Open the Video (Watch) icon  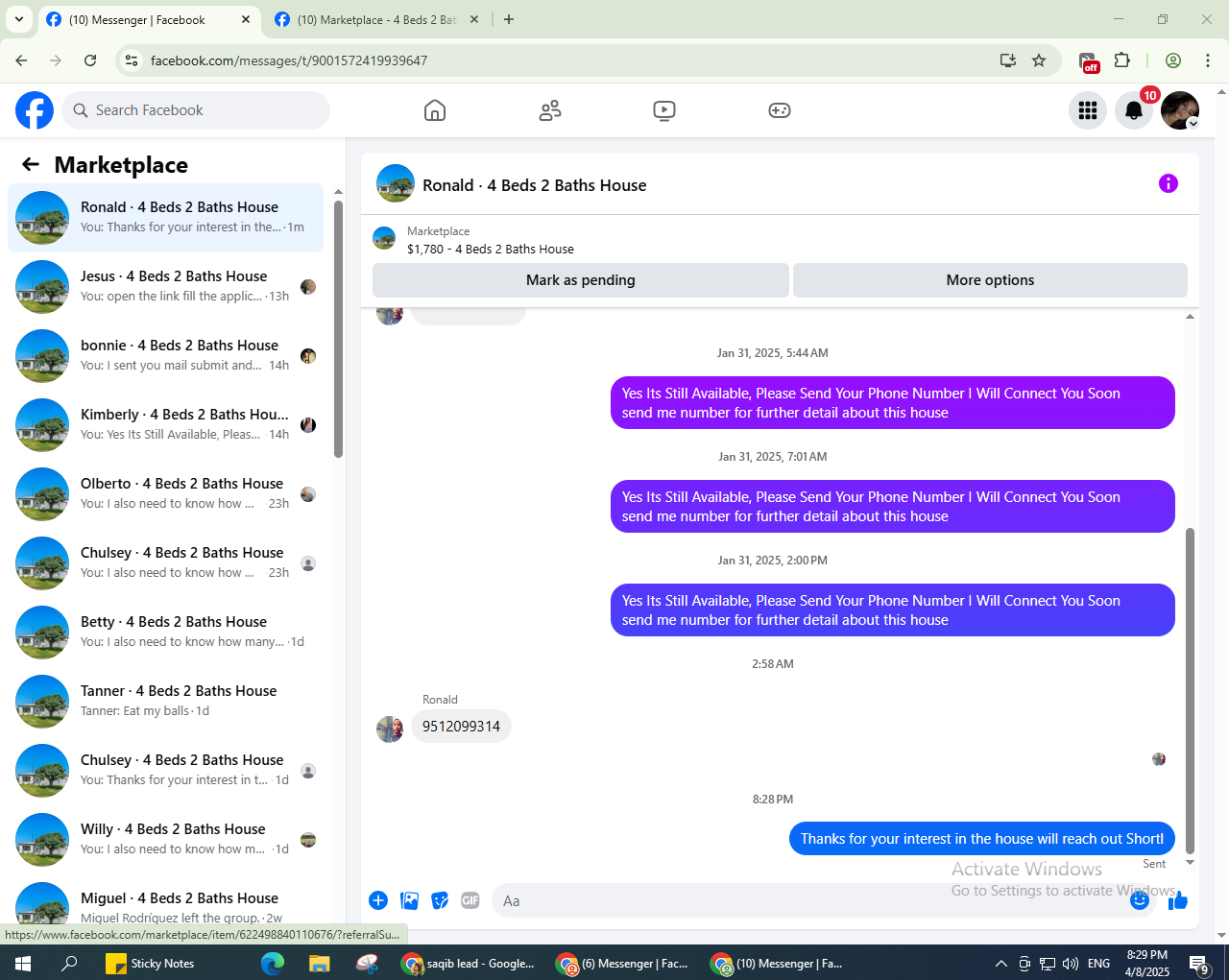[x=664, y=110]
